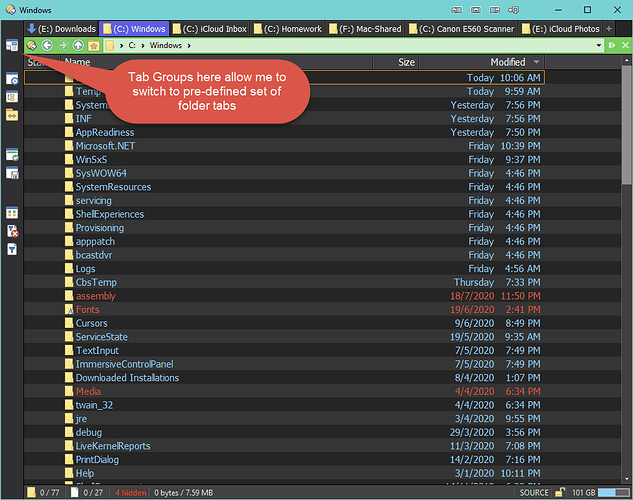Screen dimensions: 633x500
Task: Click the folder count icon in status bar
Action: point(31,492)
